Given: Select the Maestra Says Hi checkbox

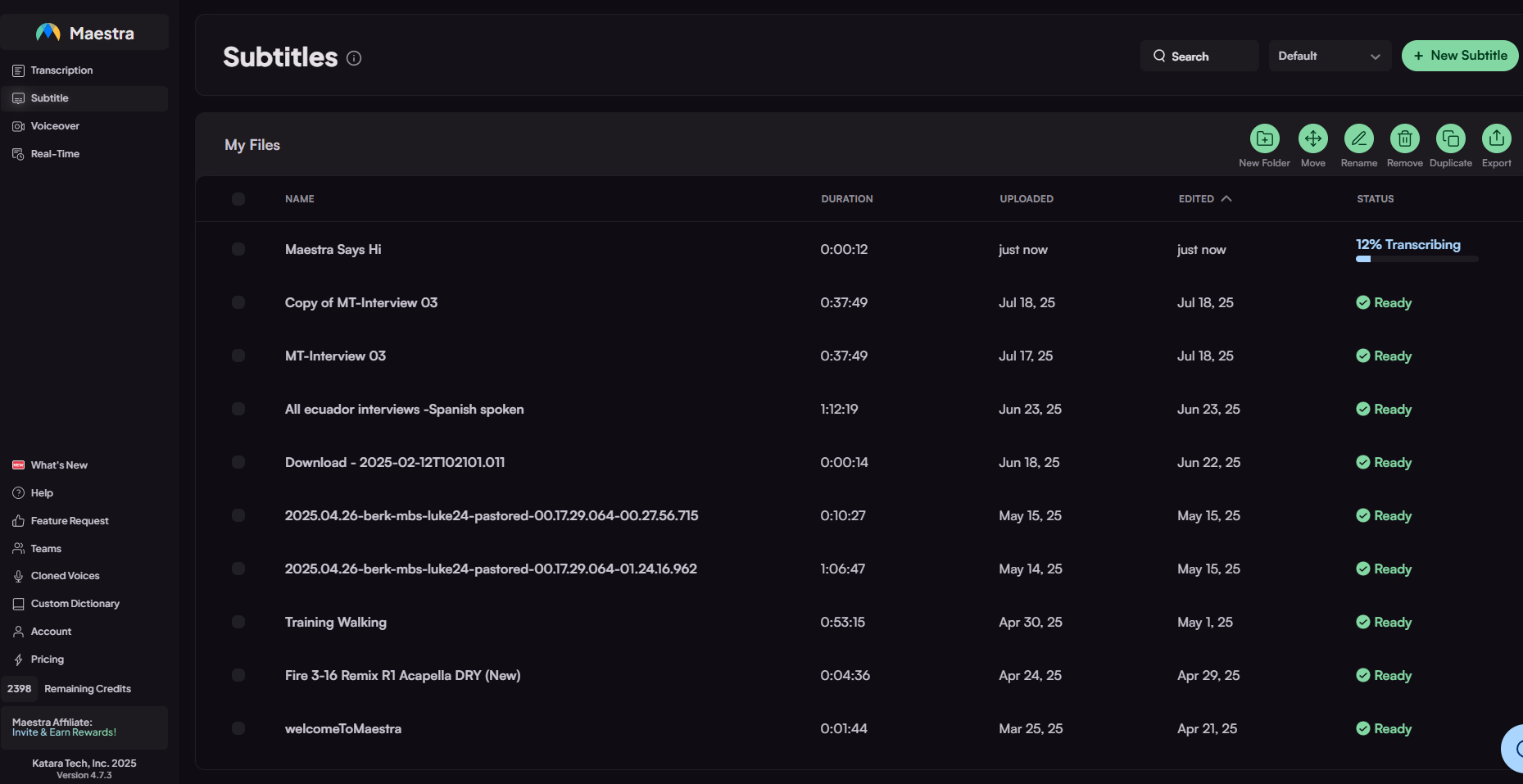Looking at the screenshot, I should pyautogui.click(x=238, y=249).
